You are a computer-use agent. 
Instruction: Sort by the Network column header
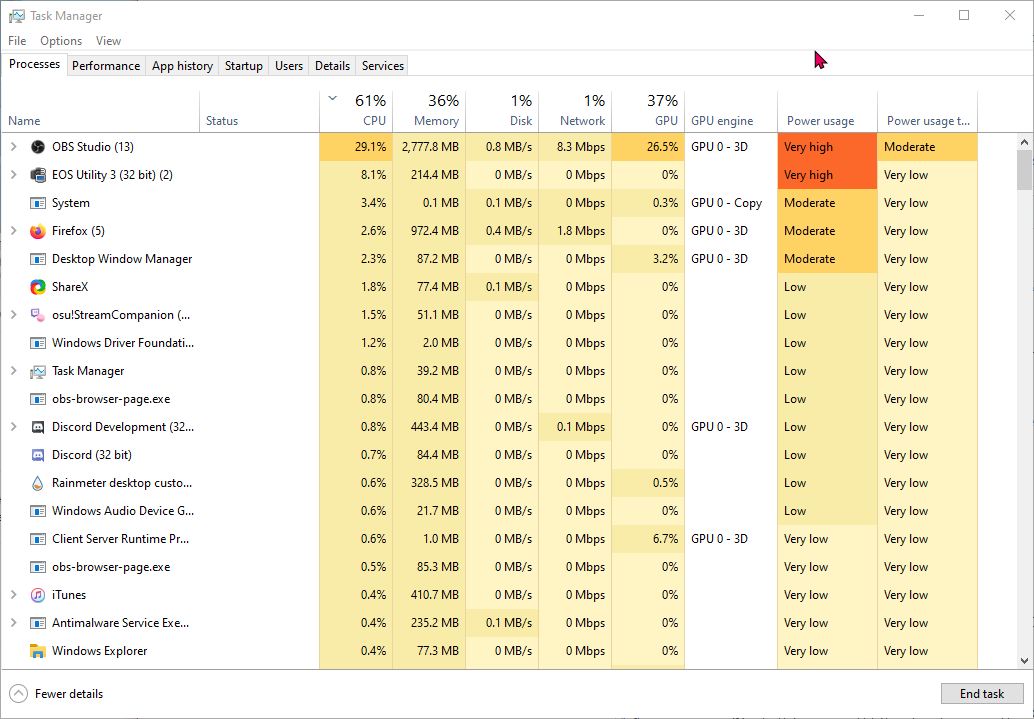[575, 111]
